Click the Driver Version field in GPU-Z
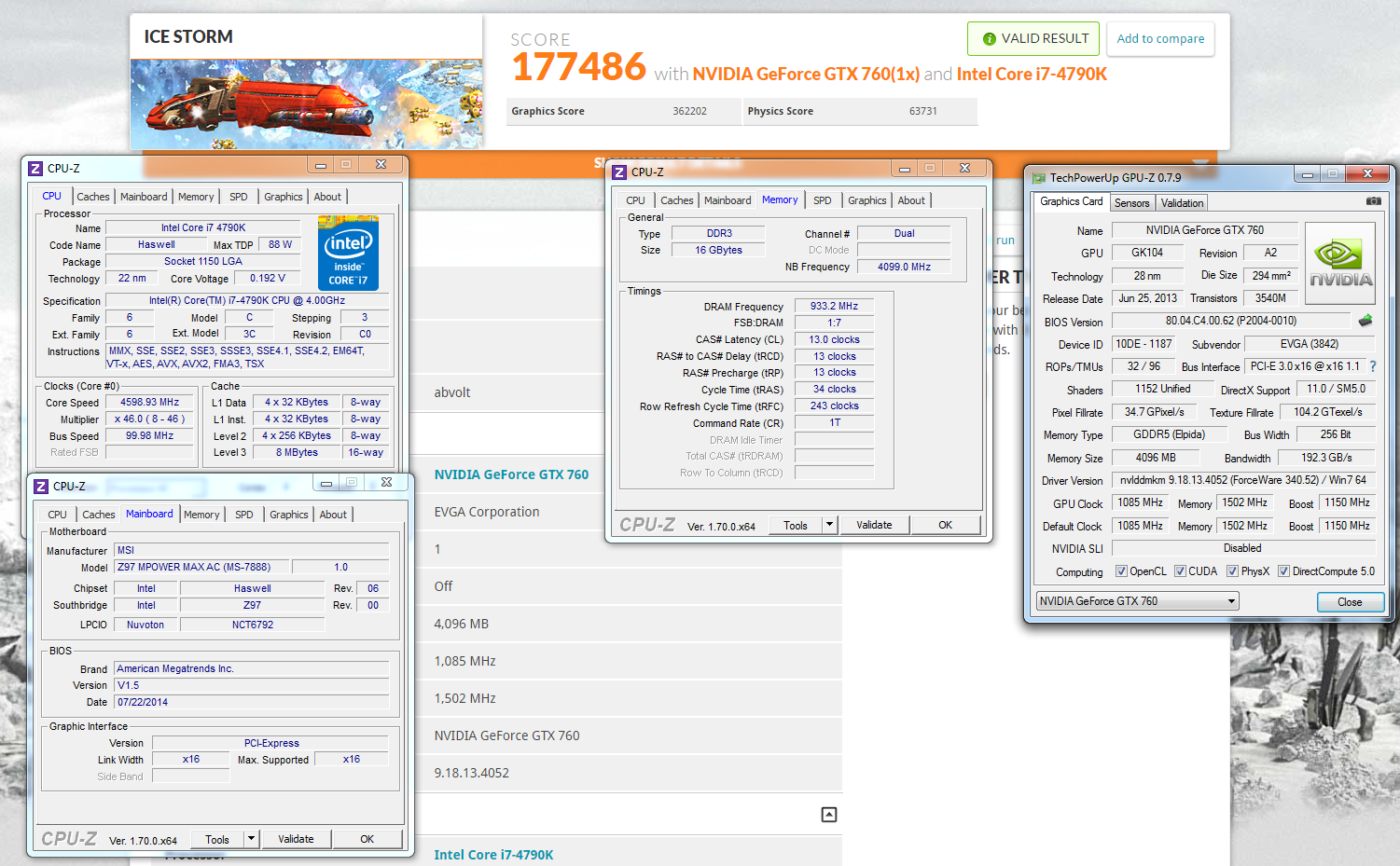Viewport: 1400px width, 866px height. 1243,480
